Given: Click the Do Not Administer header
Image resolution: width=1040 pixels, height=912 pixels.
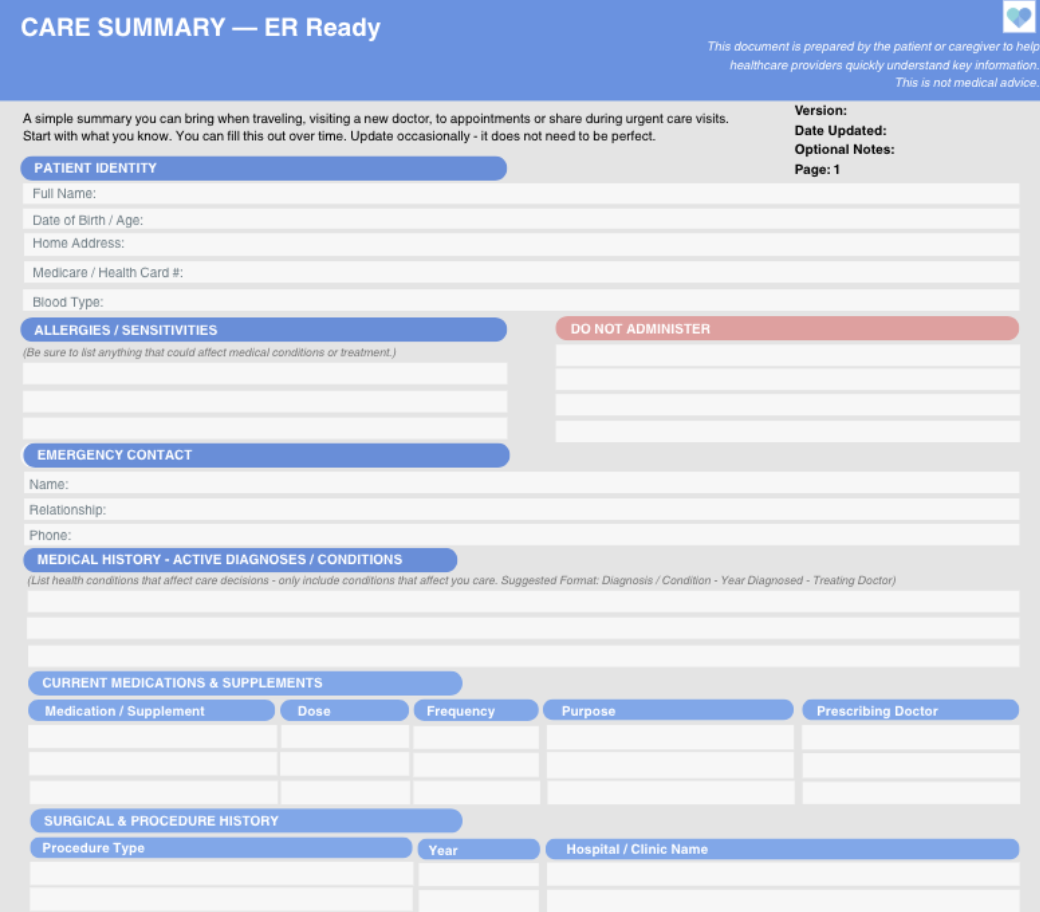Looking at the screenshot, I should 787,328.
